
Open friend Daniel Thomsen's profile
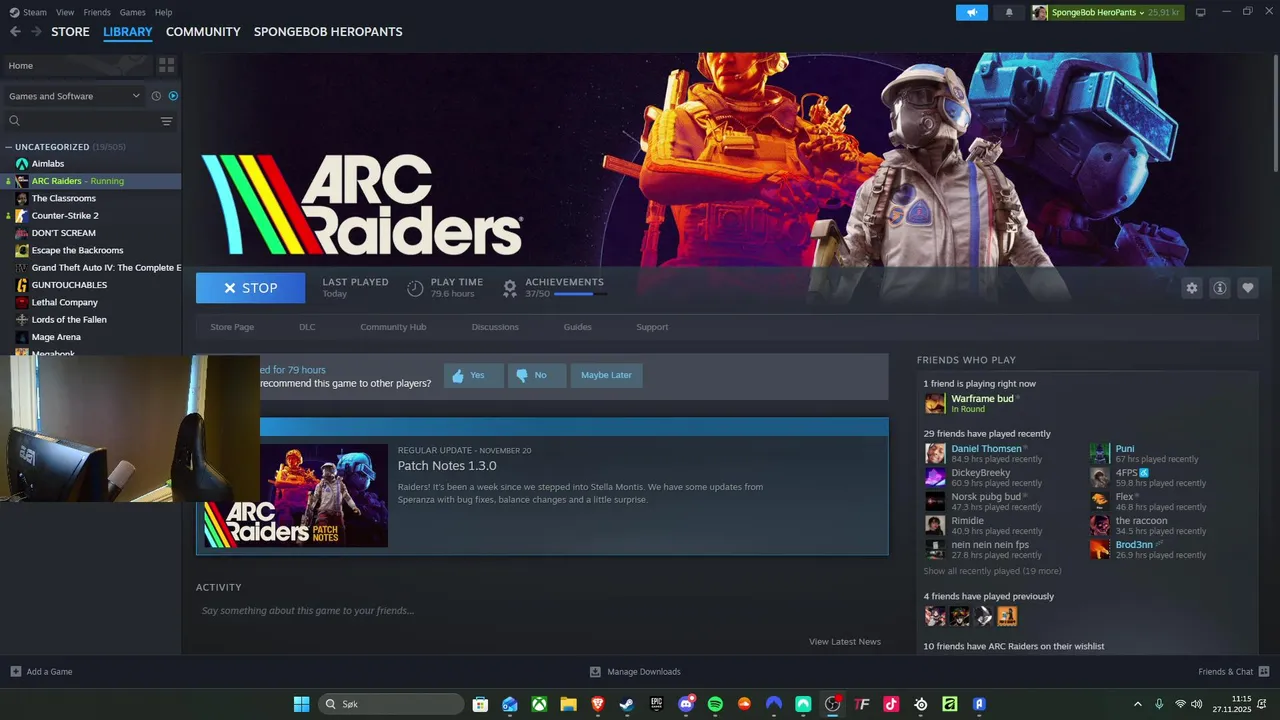(986, 449)
